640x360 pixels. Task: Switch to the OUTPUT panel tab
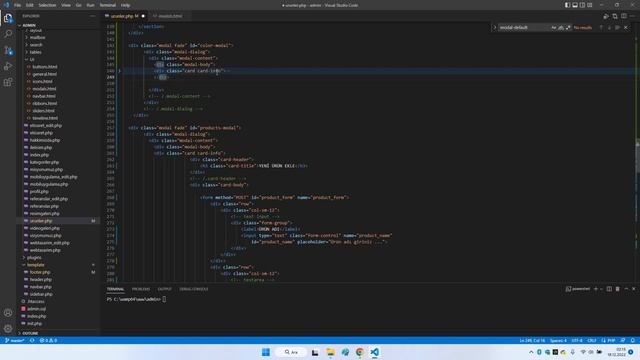(164, 289)
